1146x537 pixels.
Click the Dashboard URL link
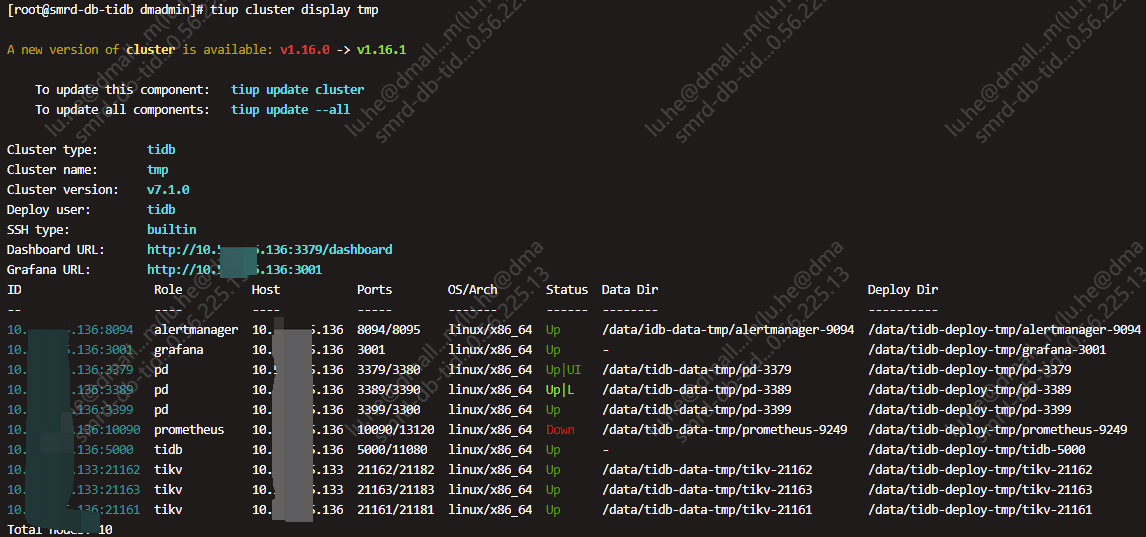(270, 250)
